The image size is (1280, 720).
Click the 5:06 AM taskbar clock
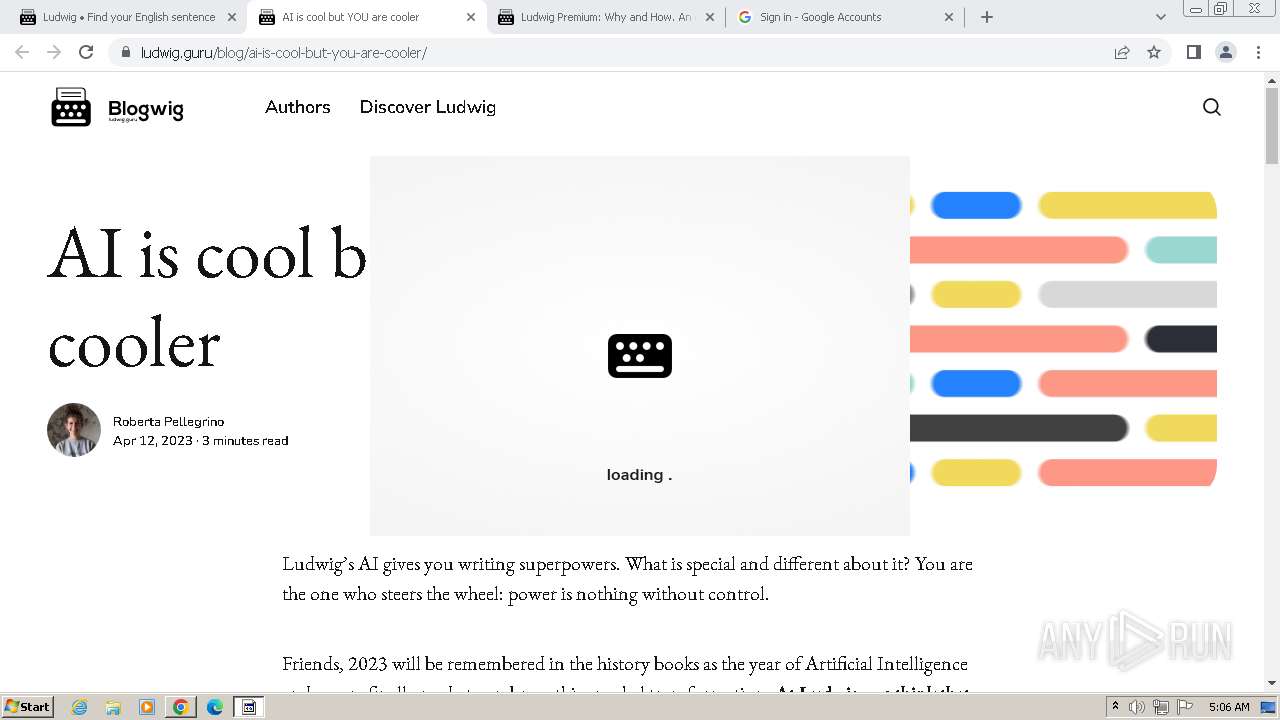pos(1229,707)
